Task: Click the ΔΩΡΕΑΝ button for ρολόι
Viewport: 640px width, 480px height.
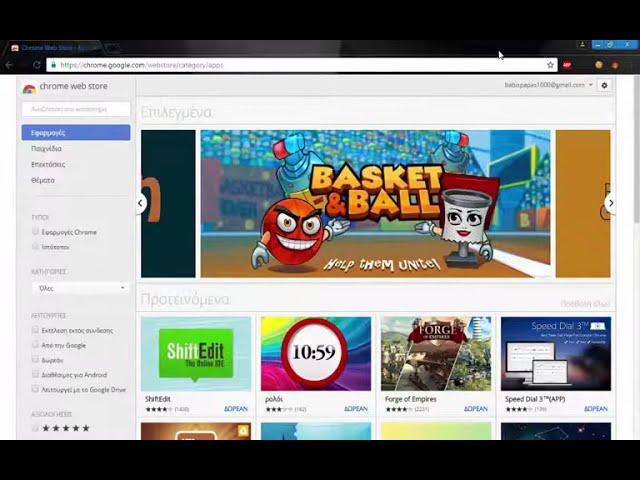Action: coord(356,409)
